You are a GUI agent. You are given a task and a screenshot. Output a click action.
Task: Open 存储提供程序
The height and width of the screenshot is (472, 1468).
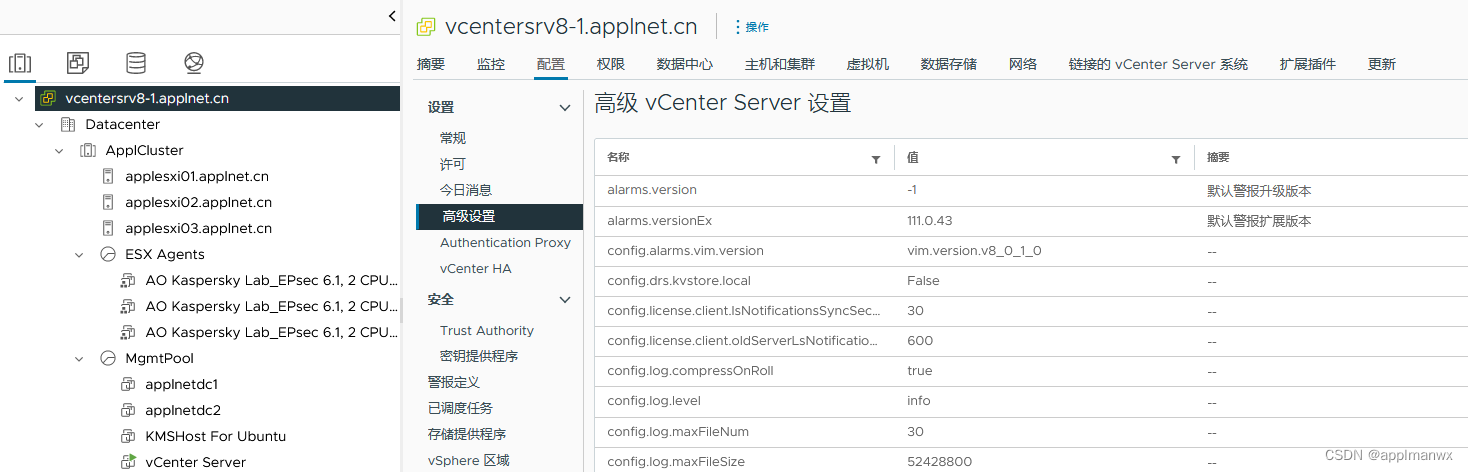(x=467, y=434)
